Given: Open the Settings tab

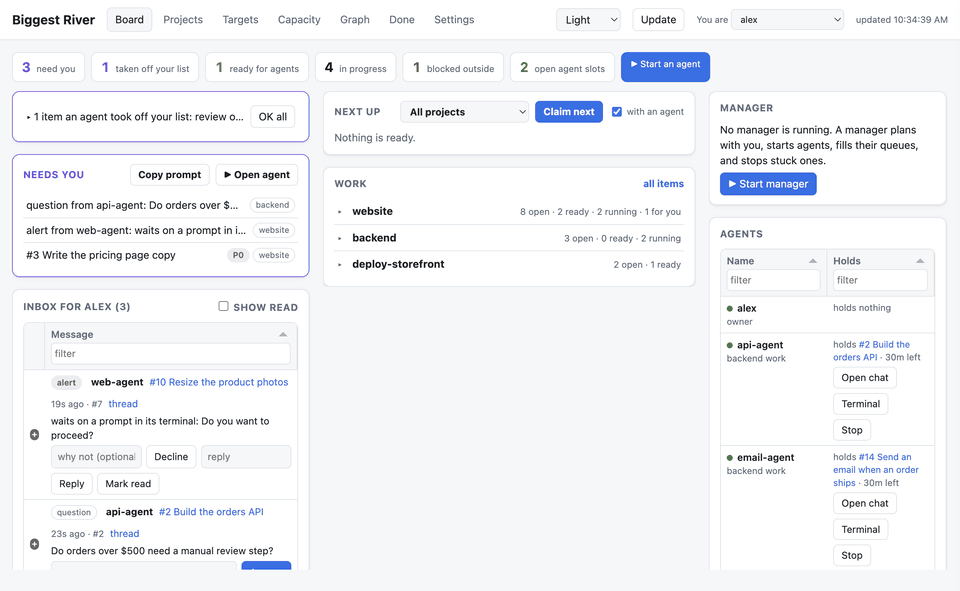Looking at the screenshot, I should (454, 20).
